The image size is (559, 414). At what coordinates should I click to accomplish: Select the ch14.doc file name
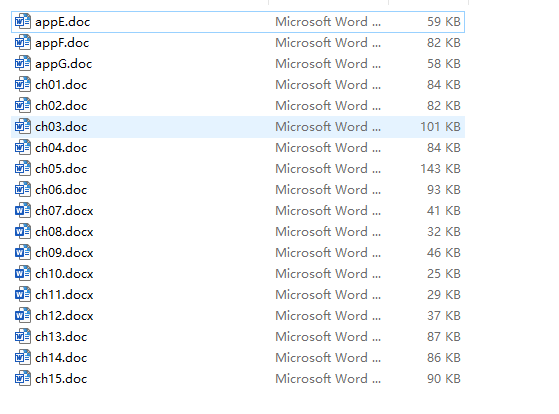[x=61, y=358]
